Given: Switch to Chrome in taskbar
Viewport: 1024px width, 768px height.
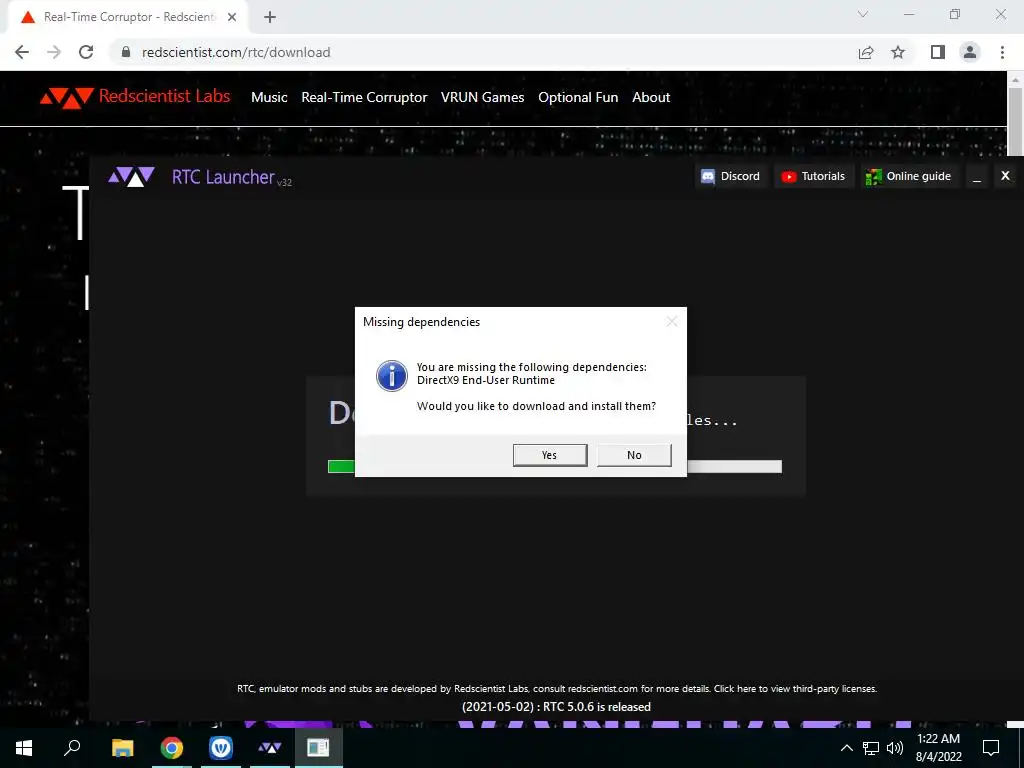Looking at the screenshot, I should [172, 748].
